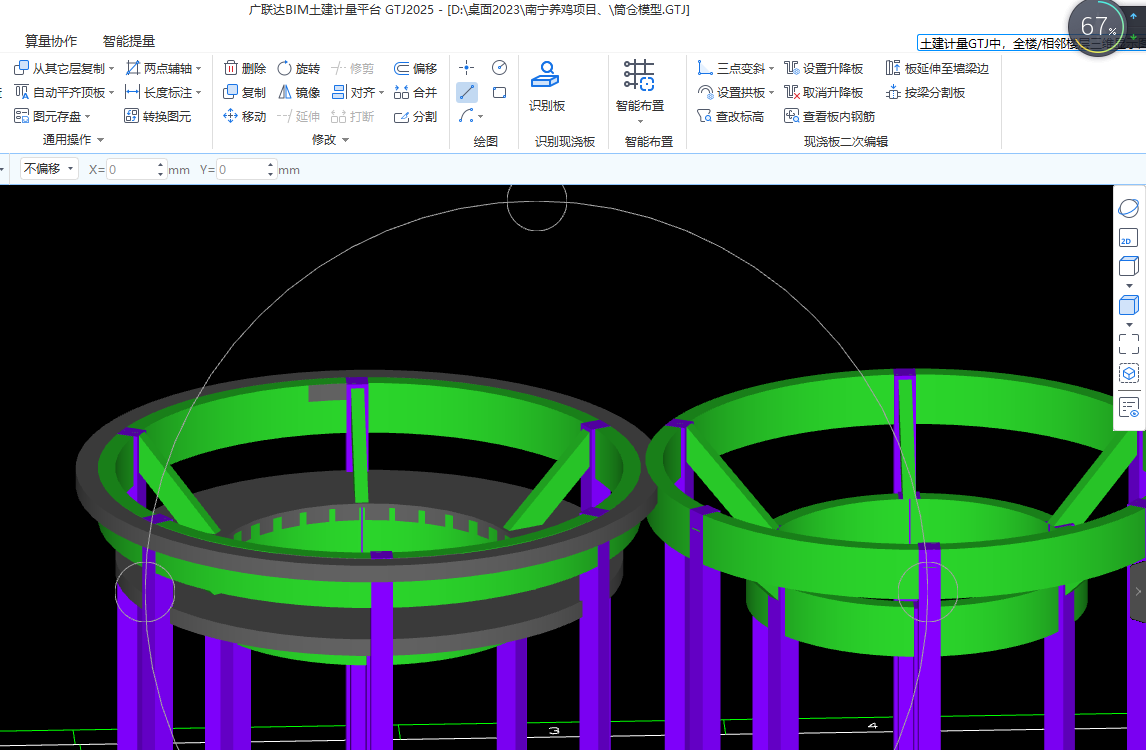
Task: Open 对齐 align dropdown arrow
Action: click(x=382, y=93)
